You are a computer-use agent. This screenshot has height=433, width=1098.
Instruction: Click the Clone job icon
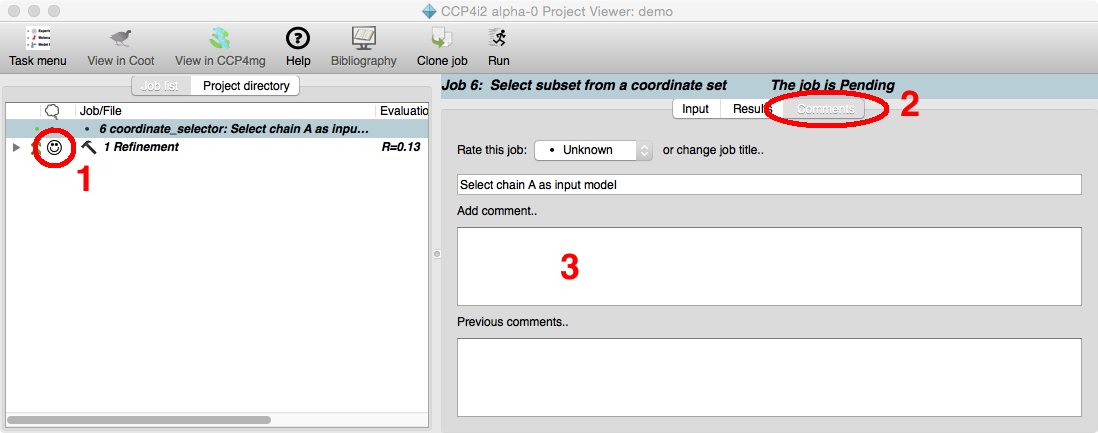pos(441,39)
